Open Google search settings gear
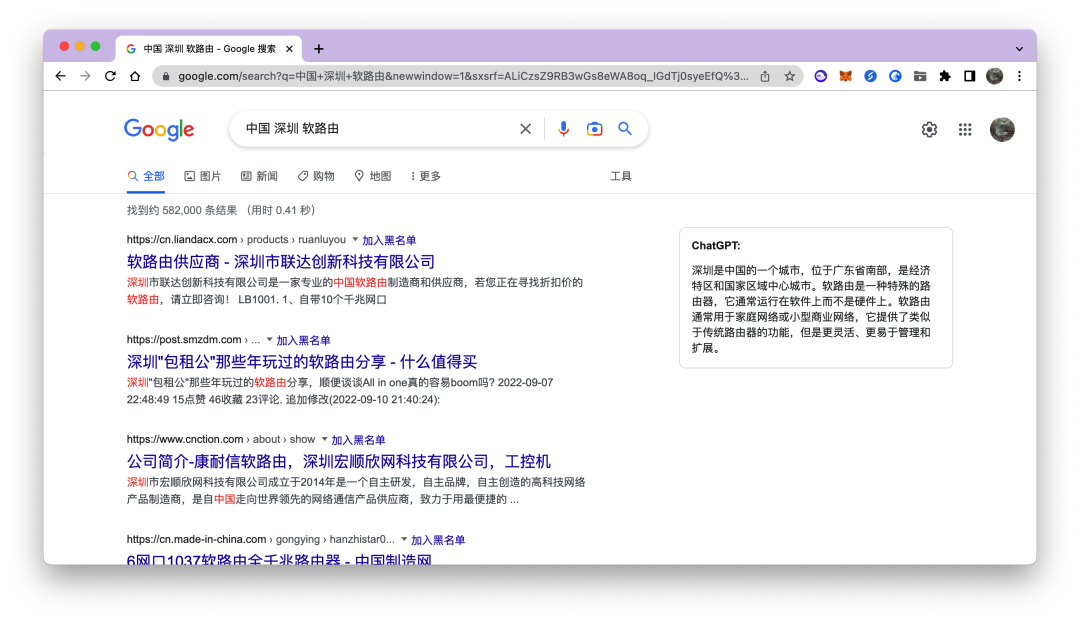 coord(929,129)
